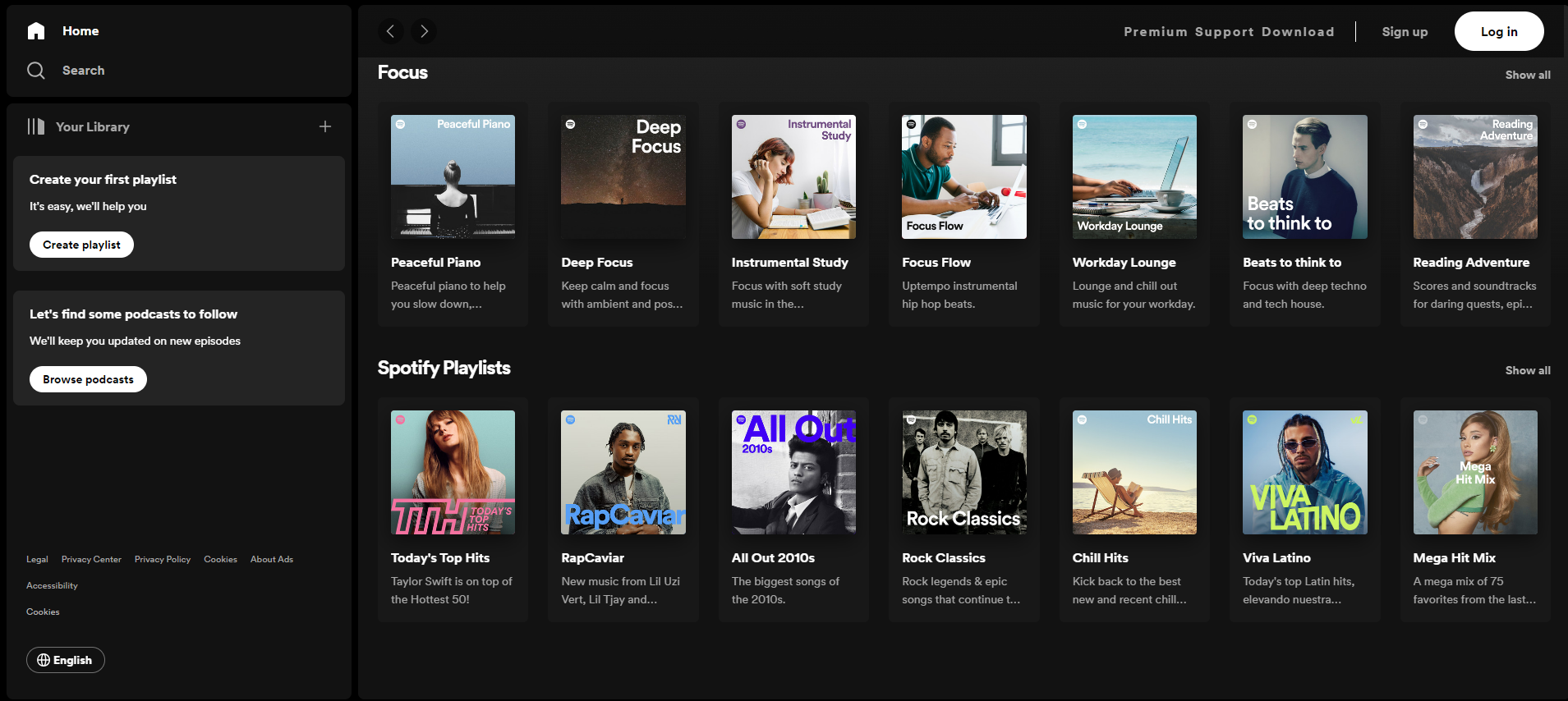Image resolution: width=1568 pixels, height=701 pixels.
Task: Click the Chill Hits title text
Action: [1101, 558]
